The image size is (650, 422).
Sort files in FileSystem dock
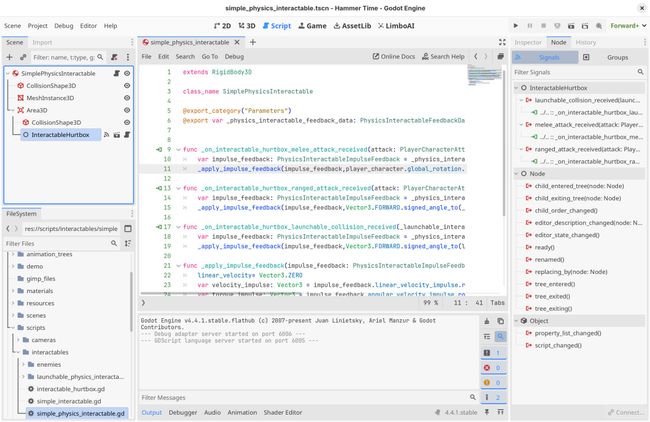pos(128,243)
